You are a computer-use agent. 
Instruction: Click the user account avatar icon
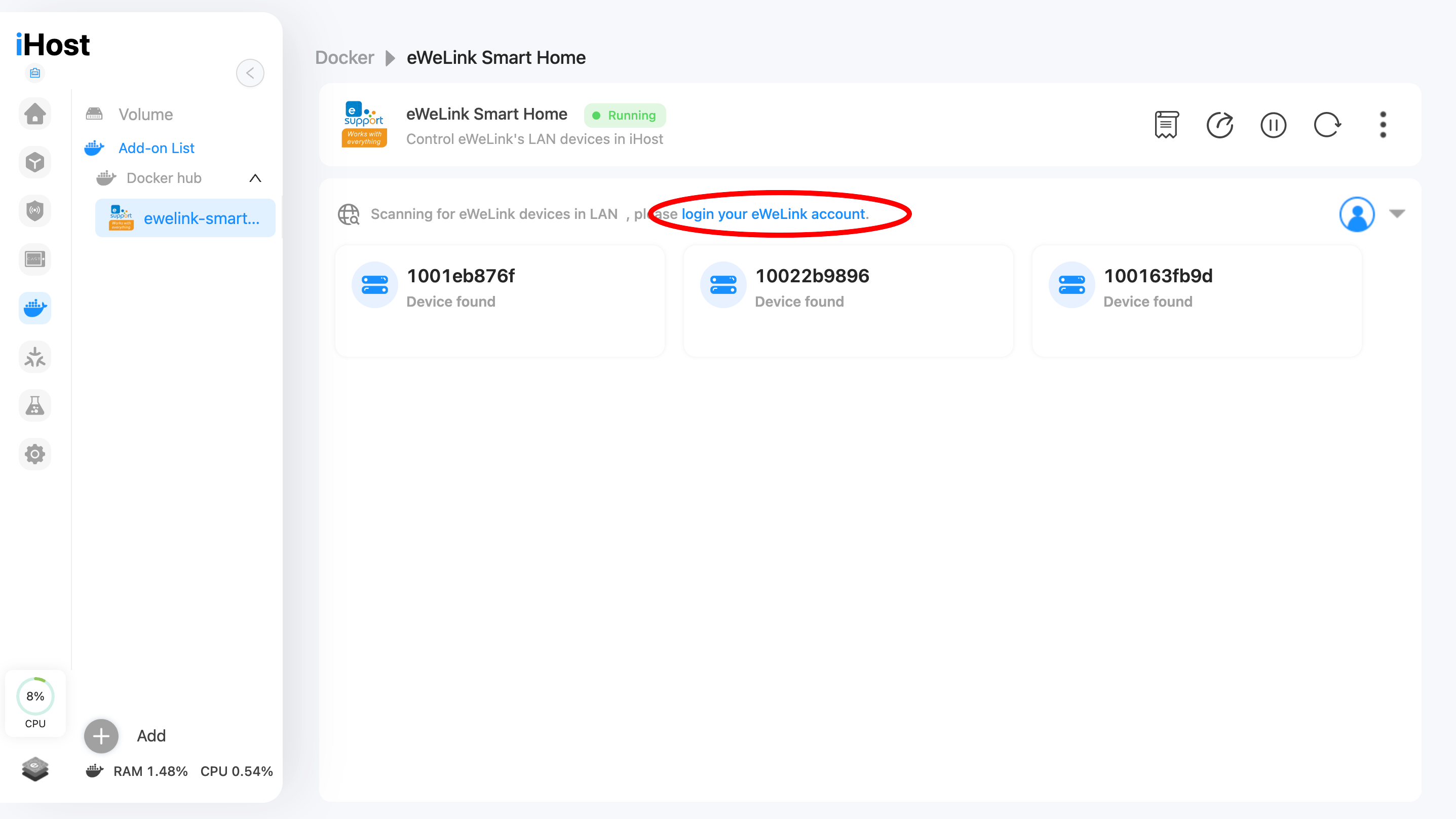pos(1357,214)
